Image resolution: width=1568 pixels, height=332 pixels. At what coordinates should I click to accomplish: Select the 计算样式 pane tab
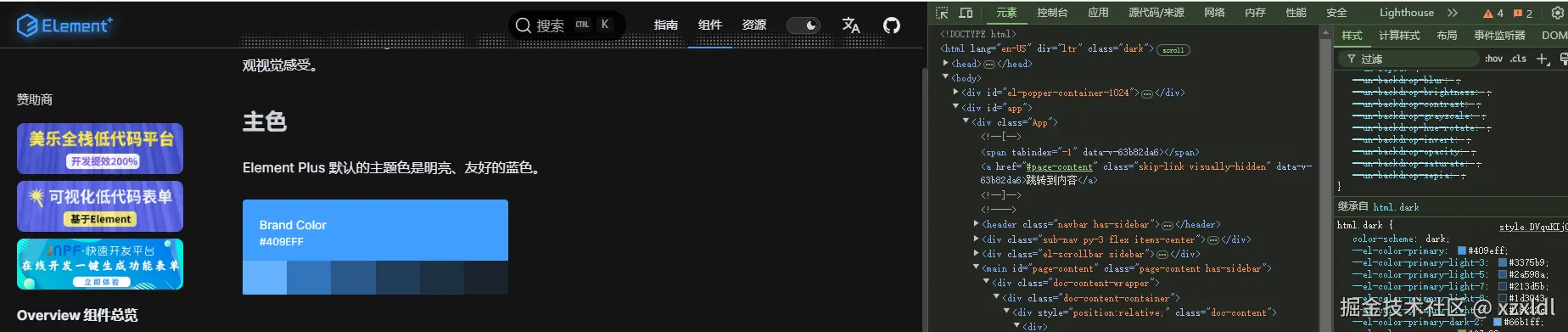(x=1399, y=36)
